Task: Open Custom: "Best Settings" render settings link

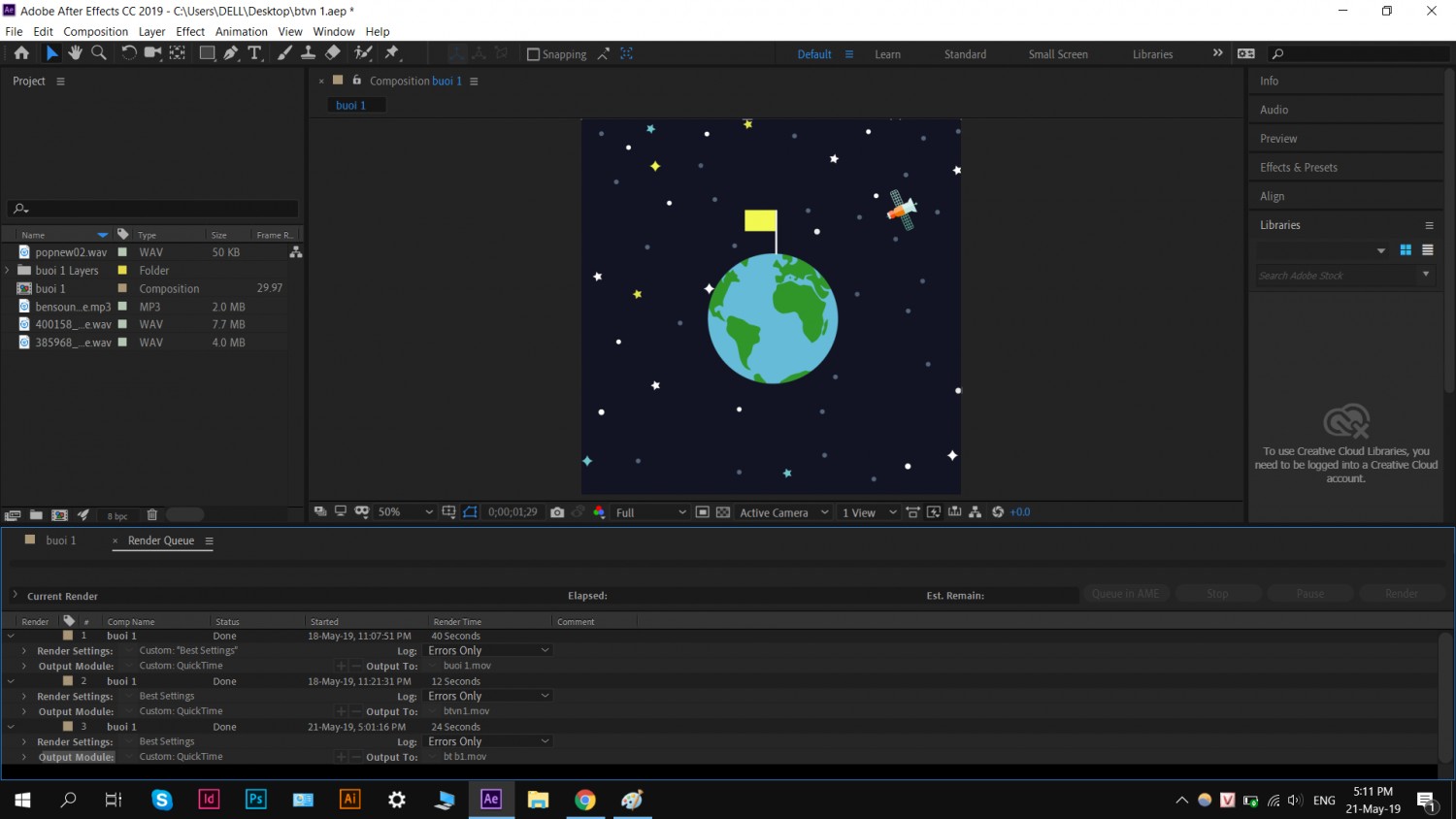Action: tap(188, 651)
